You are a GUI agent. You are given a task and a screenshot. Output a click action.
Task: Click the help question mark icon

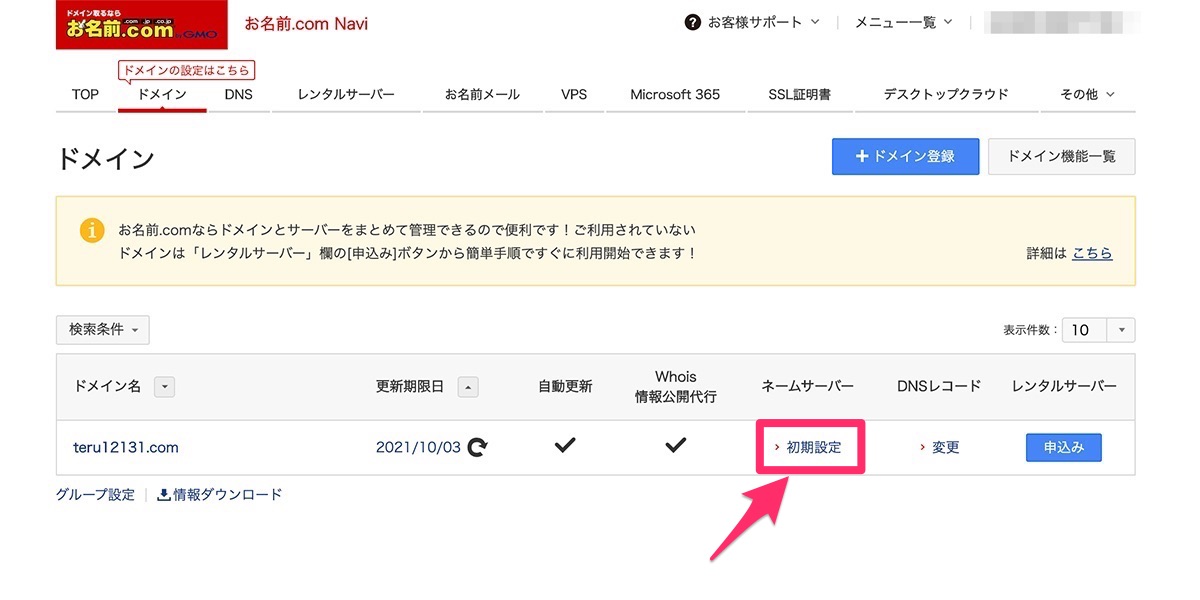pyautogui.click(x=692, y=22)
